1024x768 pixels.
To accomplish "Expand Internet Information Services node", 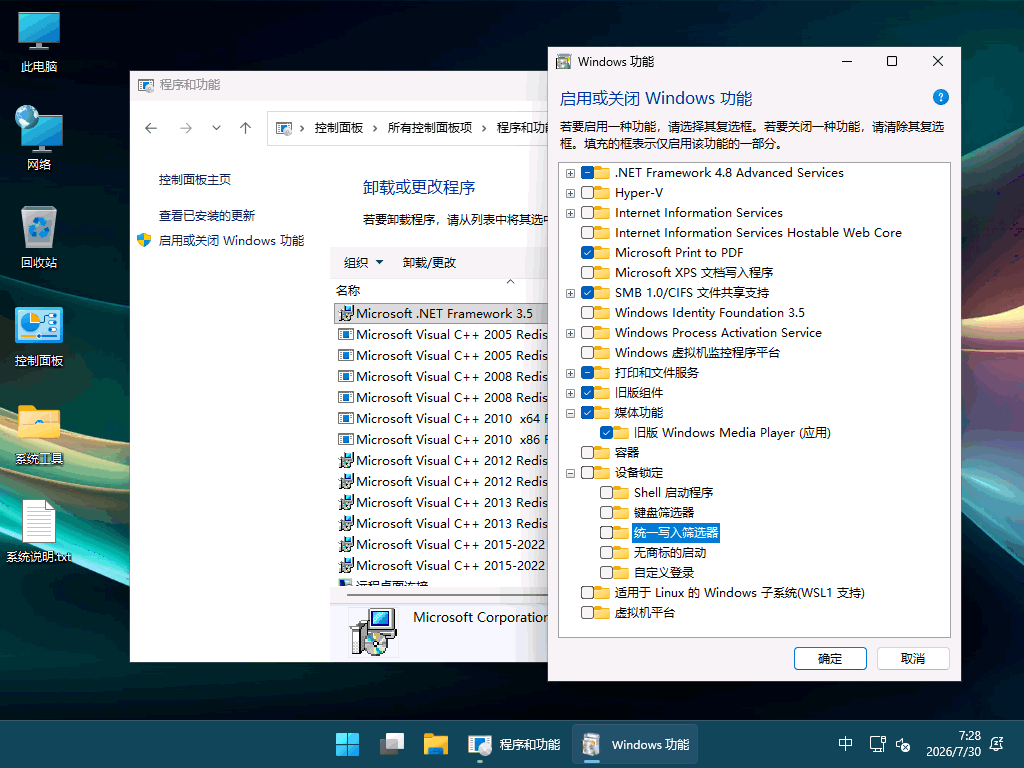I will (x=570, y=213).
